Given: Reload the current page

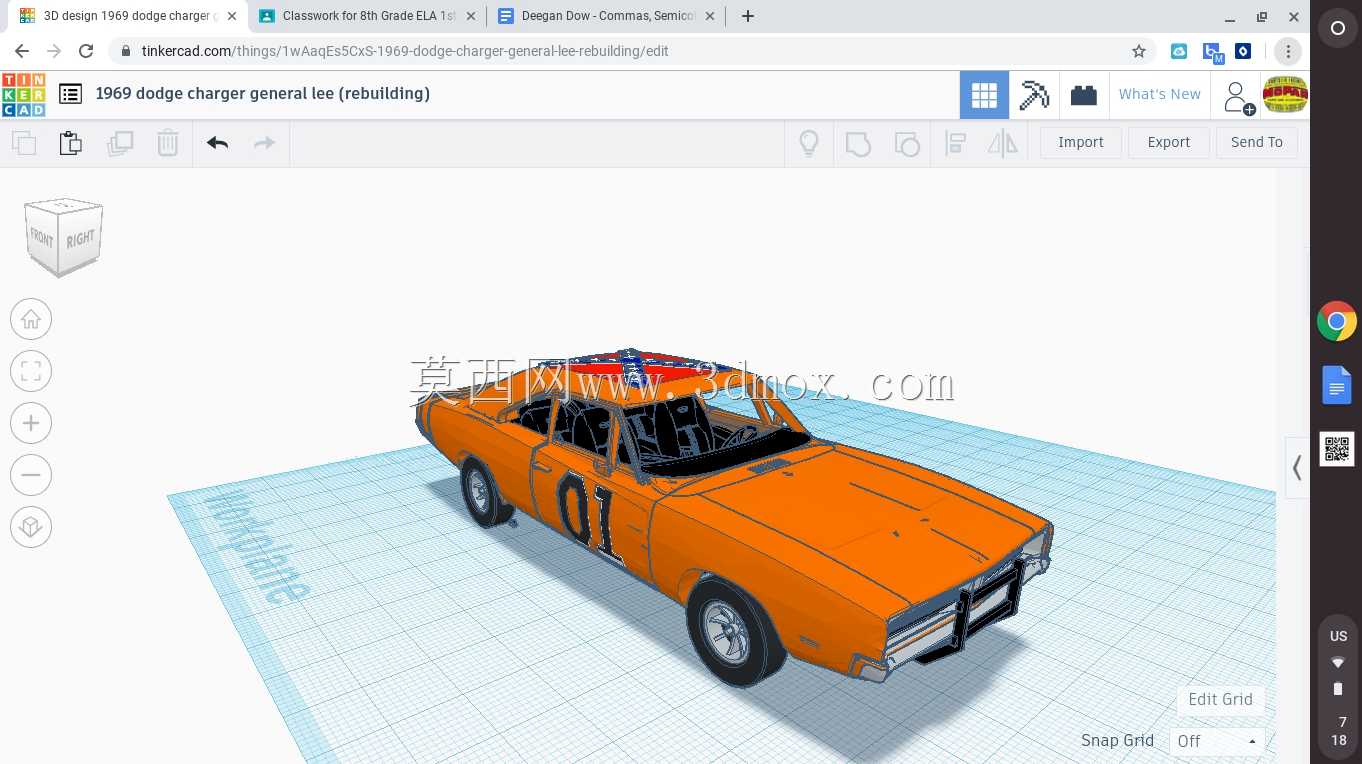Looking at the screenshot, I should [x=86, y=51].
